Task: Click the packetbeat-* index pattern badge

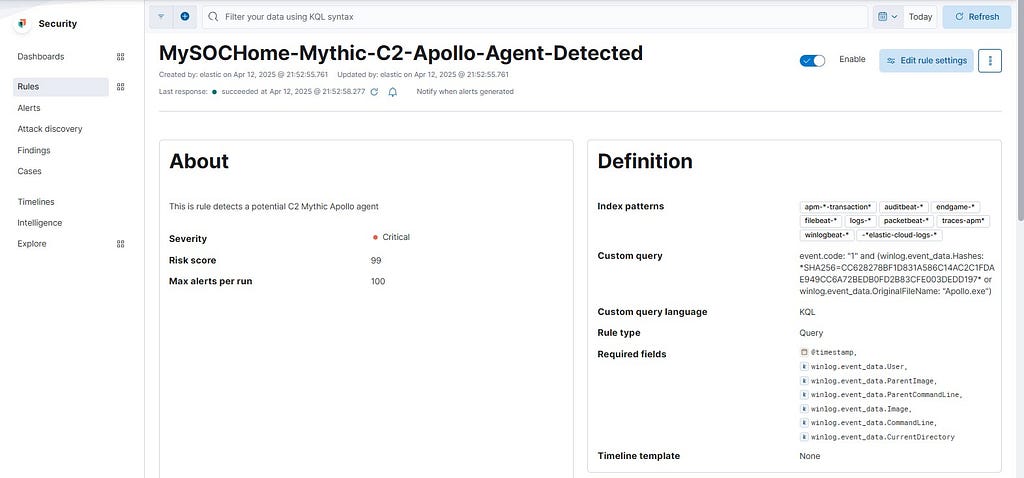Action: click(x=906, y=221)
